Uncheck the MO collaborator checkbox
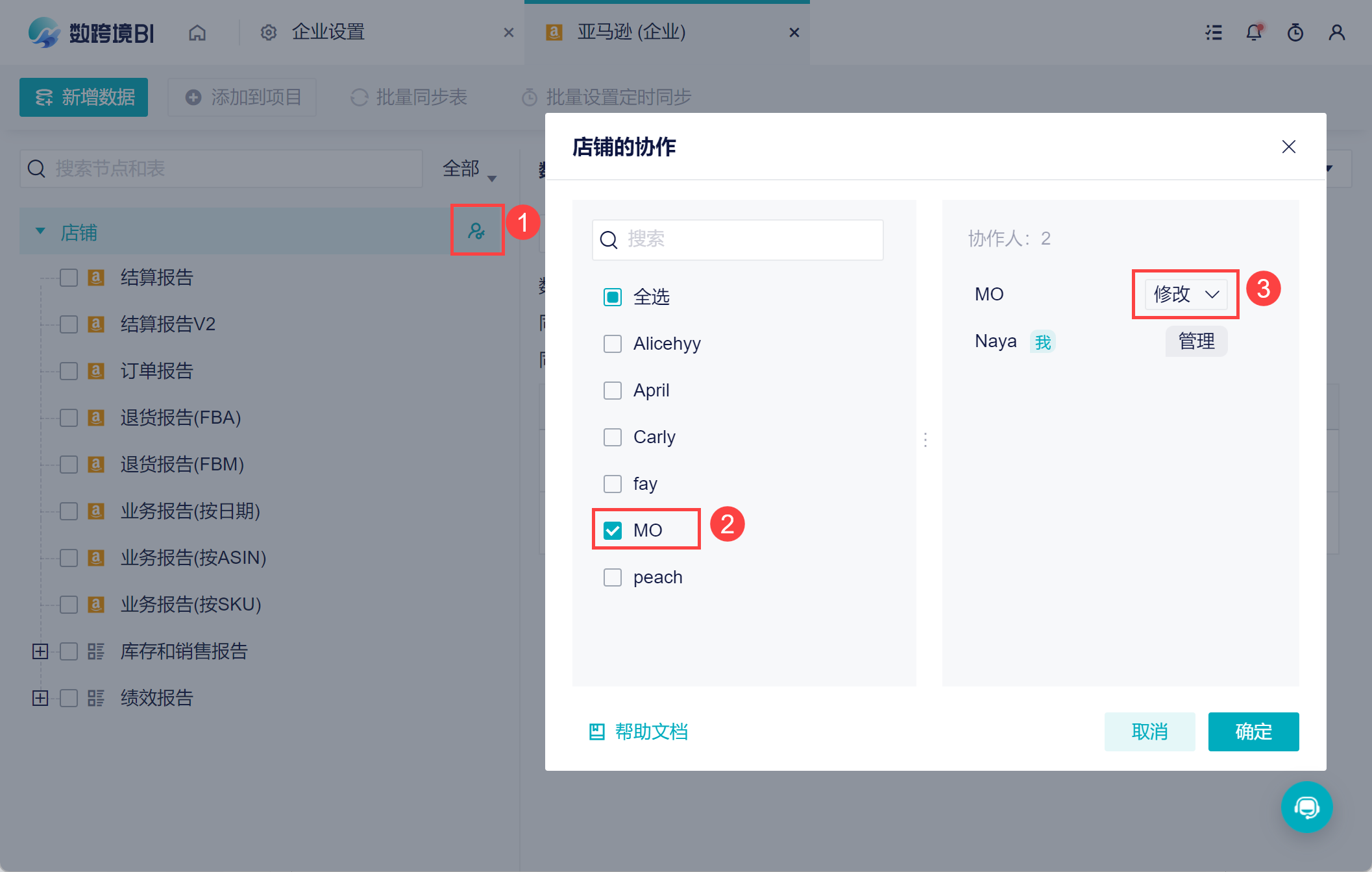The width and height of the screenshot is (1372, 872). point(613,531)
